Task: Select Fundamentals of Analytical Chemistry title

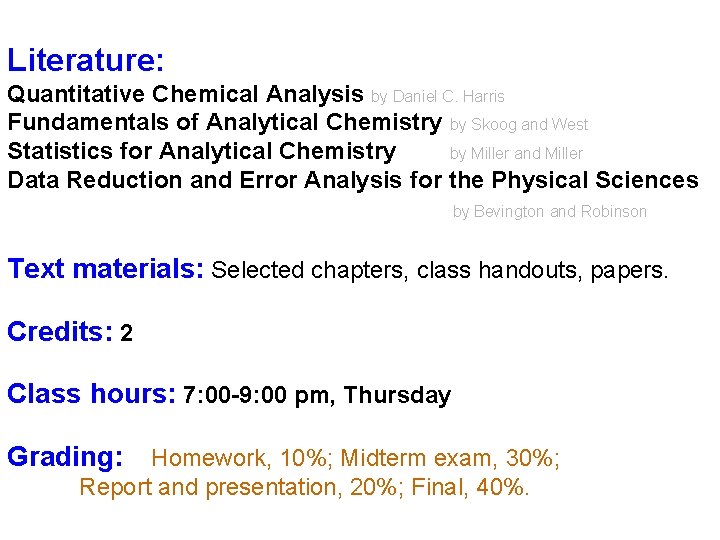Action: 225,123
